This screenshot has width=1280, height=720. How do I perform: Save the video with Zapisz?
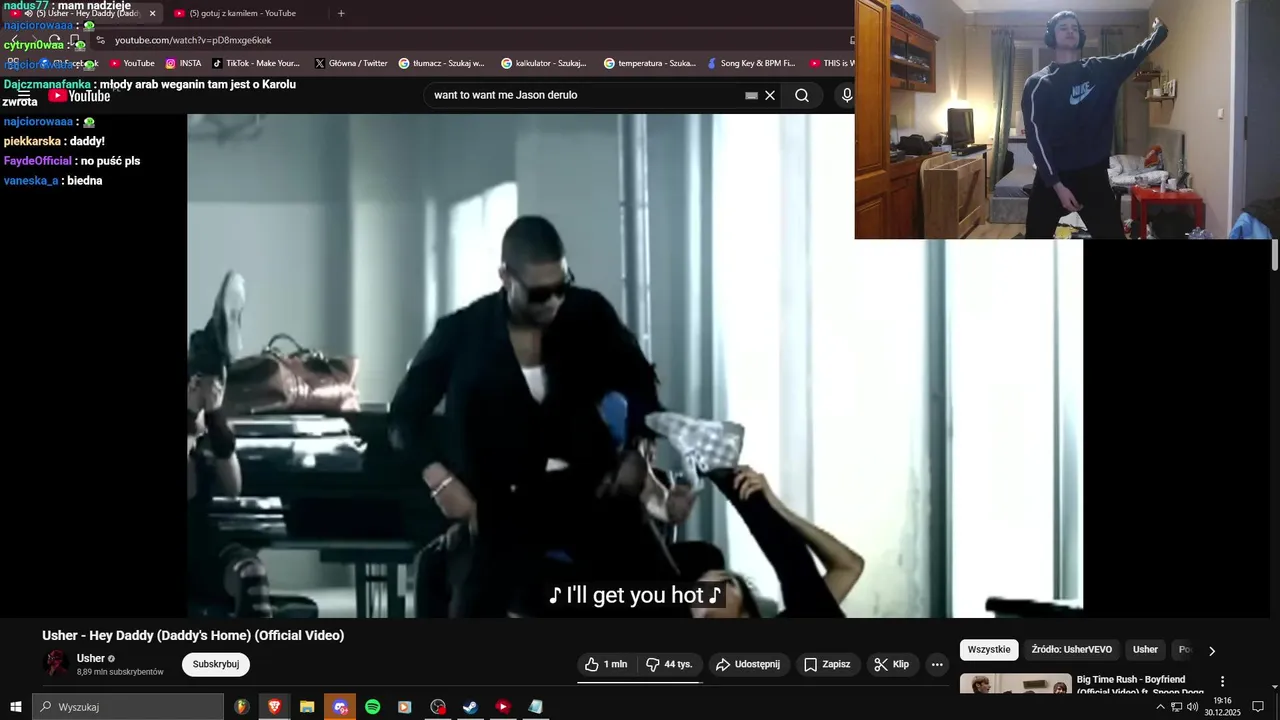tap(827, 664)
